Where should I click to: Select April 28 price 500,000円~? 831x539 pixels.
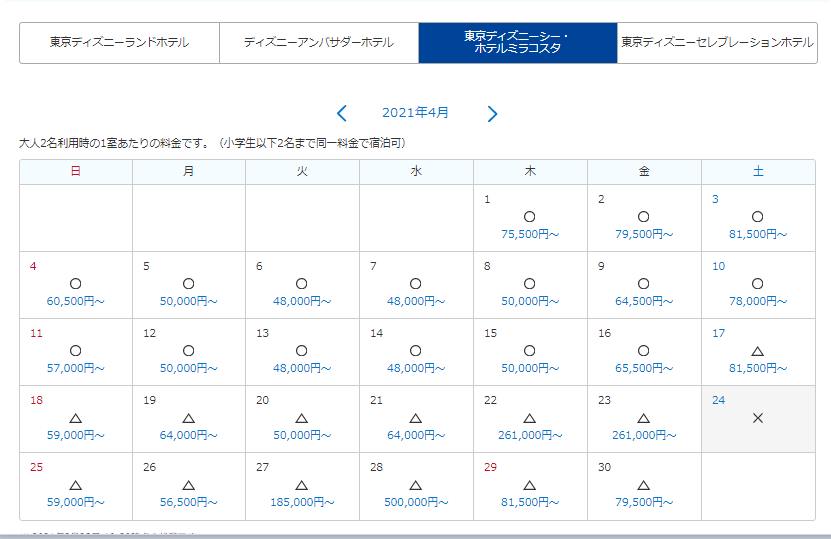(416, 502)
